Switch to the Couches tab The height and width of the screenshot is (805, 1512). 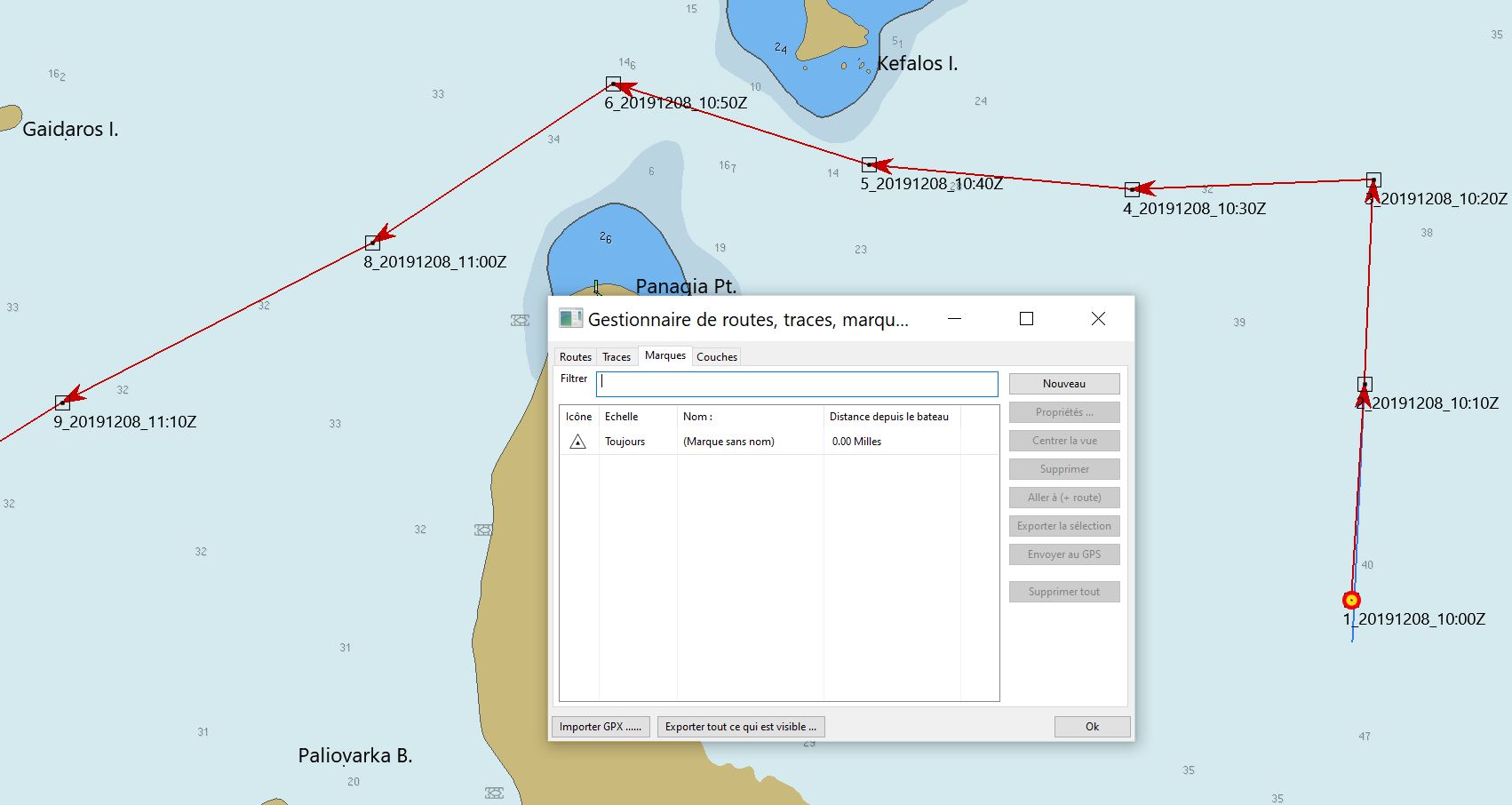coord(716,357)
